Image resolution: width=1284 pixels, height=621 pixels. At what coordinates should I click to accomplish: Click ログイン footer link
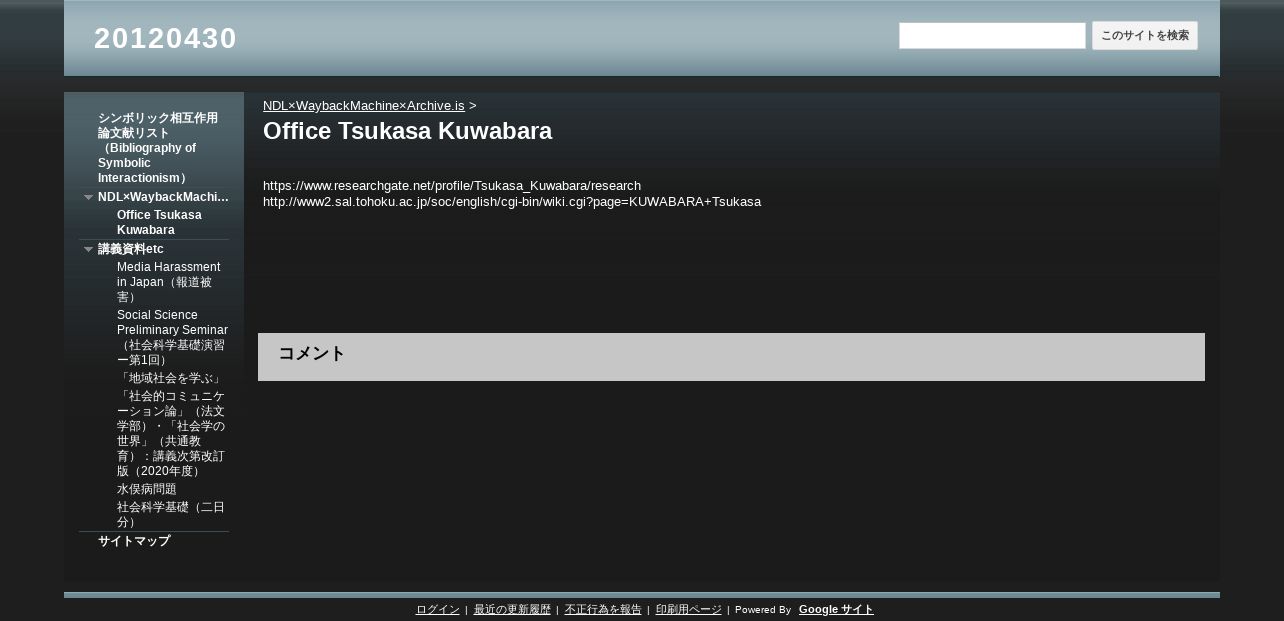438,610
